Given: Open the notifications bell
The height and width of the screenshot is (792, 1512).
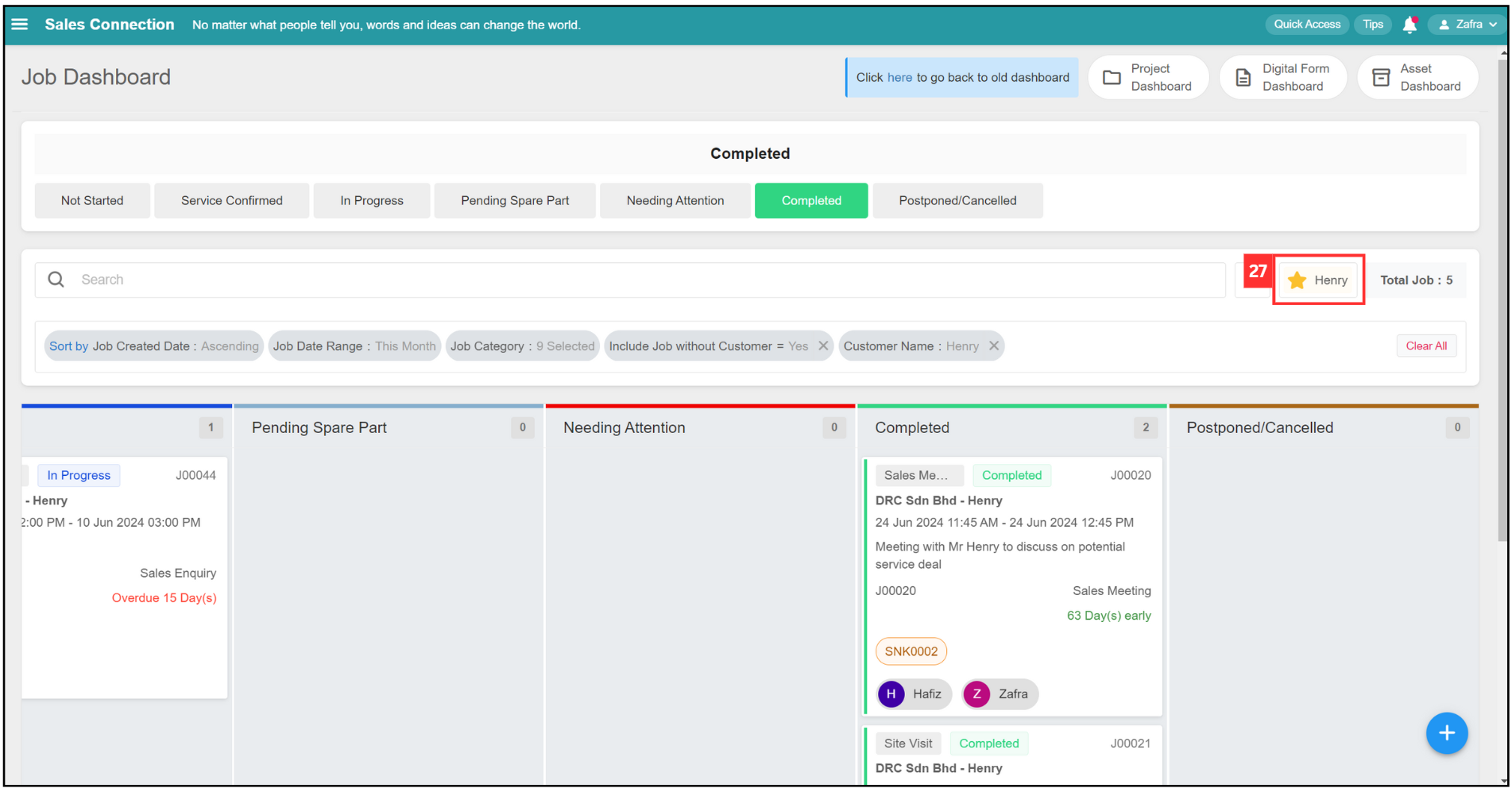Looking at the screenshot, I should point(1410,25).
